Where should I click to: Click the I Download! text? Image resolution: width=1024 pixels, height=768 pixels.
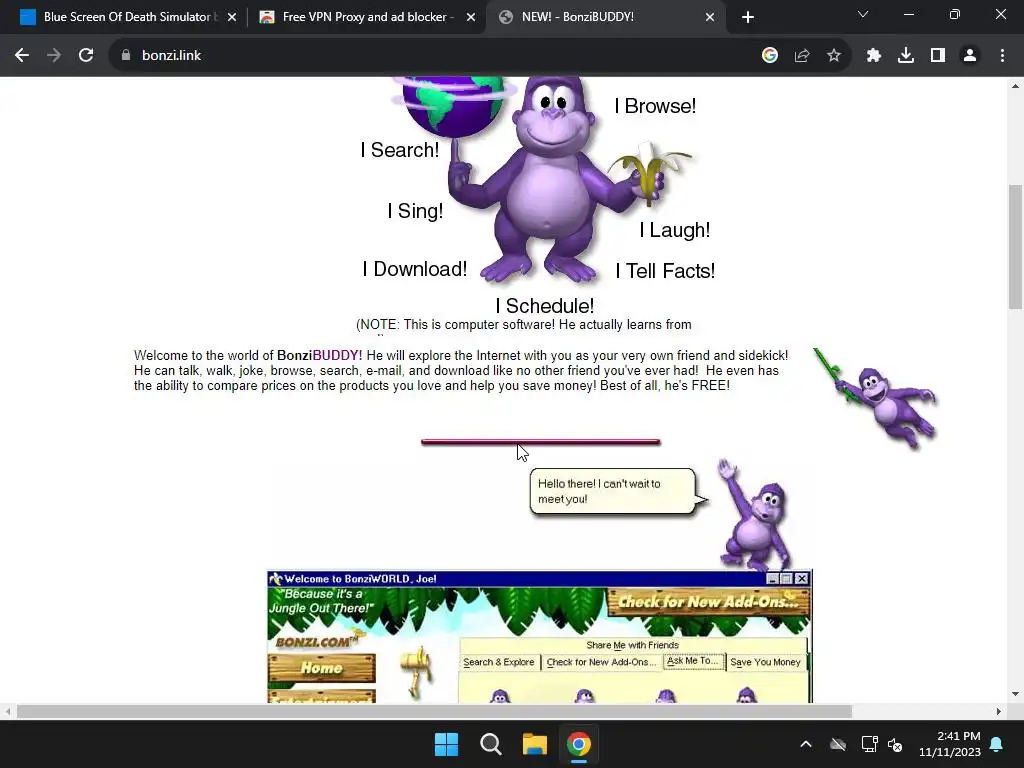coord(415,269)
